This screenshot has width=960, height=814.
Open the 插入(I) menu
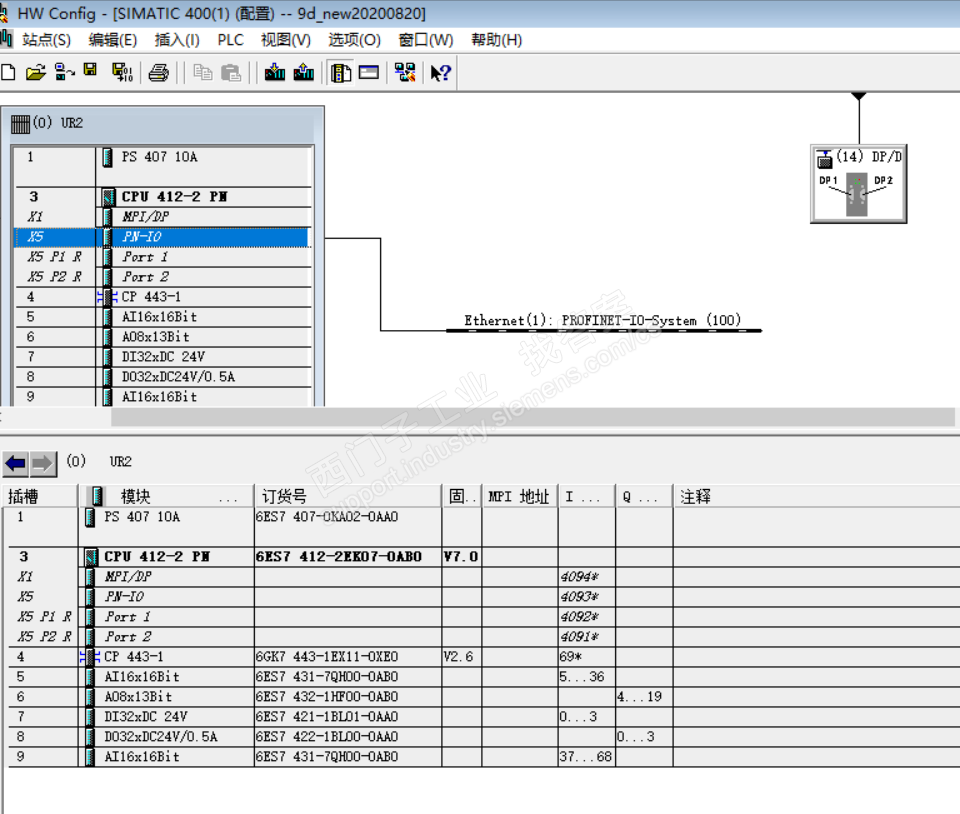(x=177, y=40)
